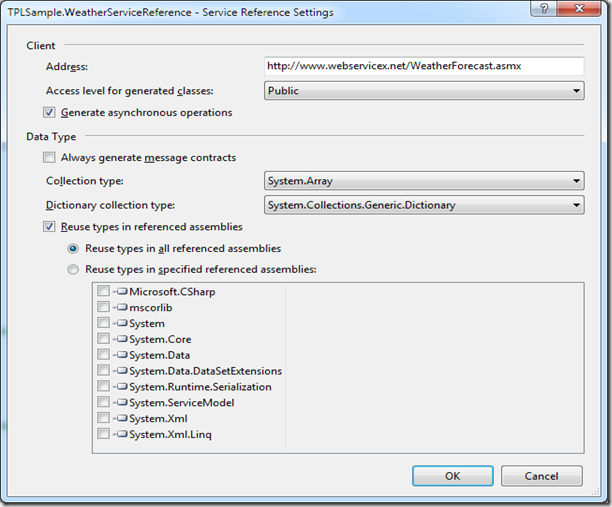Click the Address text field
Screen dimensions: 612x507
click(424, 66)
